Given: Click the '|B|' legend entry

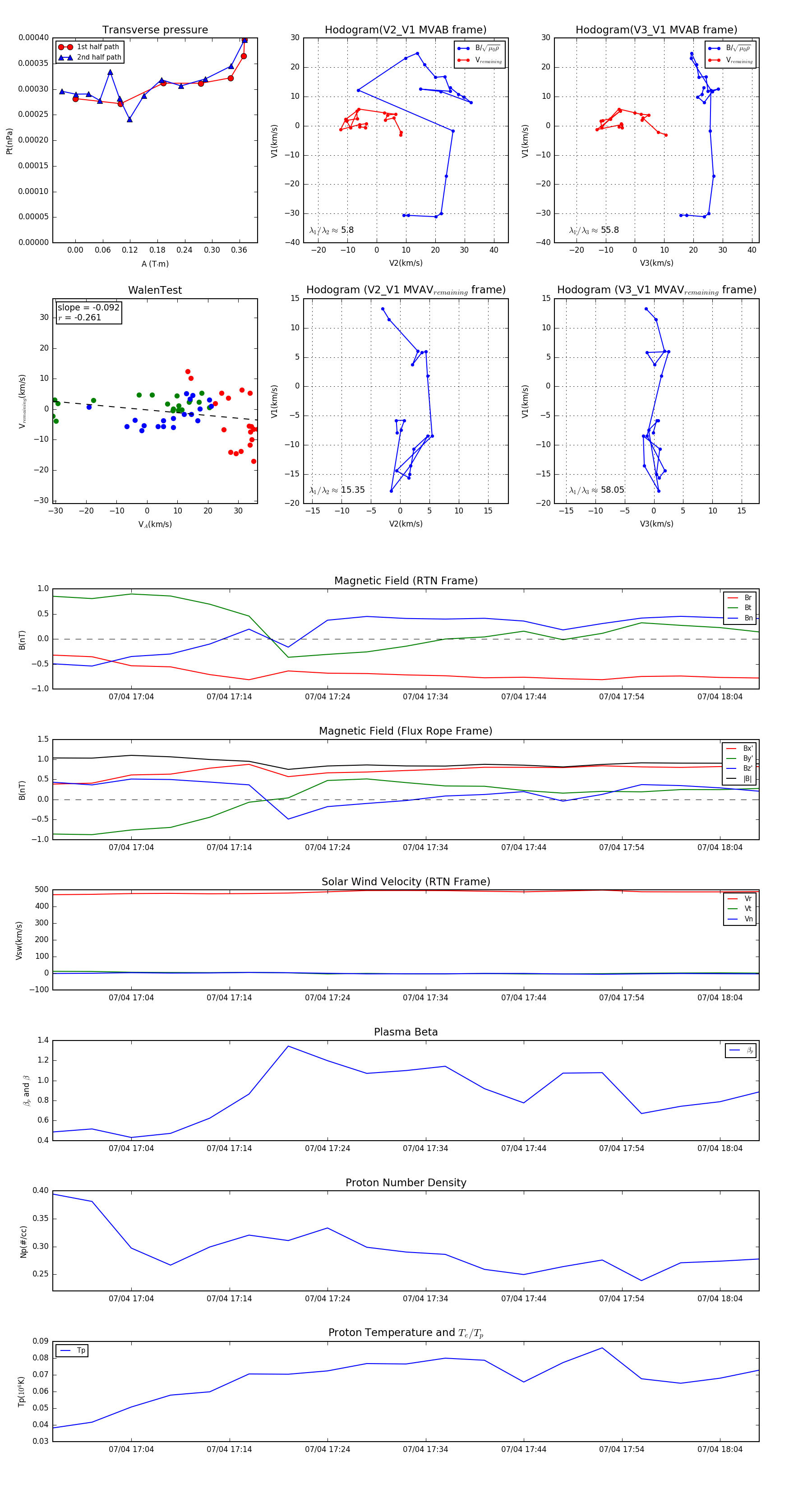Looking at the screenshot, I should click(740, 779).
